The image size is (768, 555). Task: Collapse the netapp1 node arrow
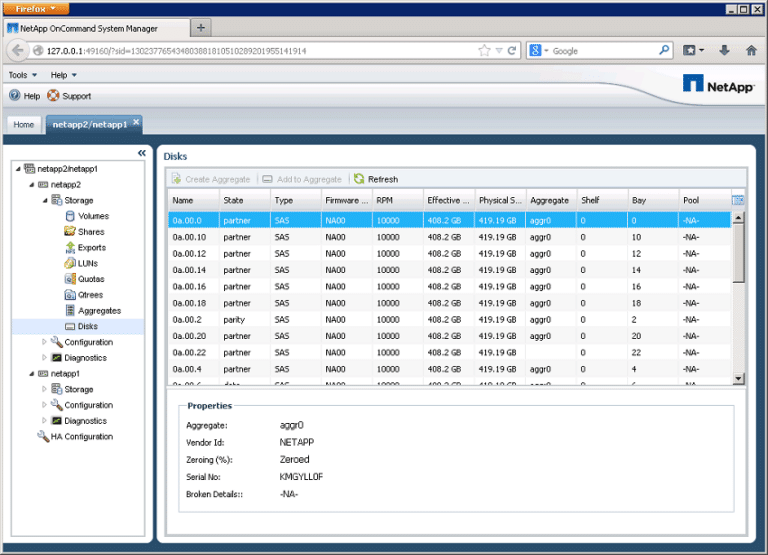(32, 373)
